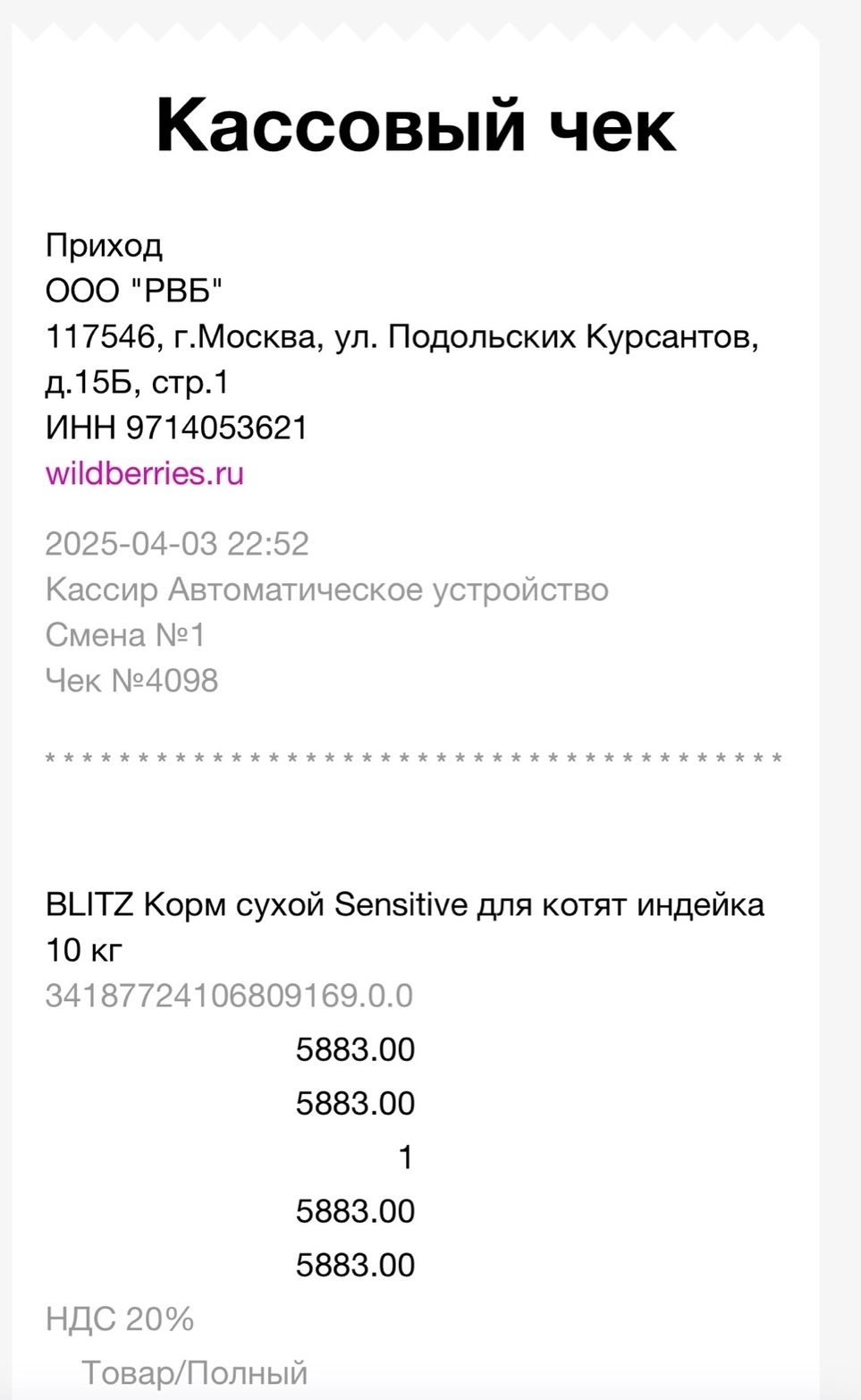This screenshot has width=861, height=1400.
Task: Click the "Кассир Автоматическое устройство" line
Action: tap(326, 590)
